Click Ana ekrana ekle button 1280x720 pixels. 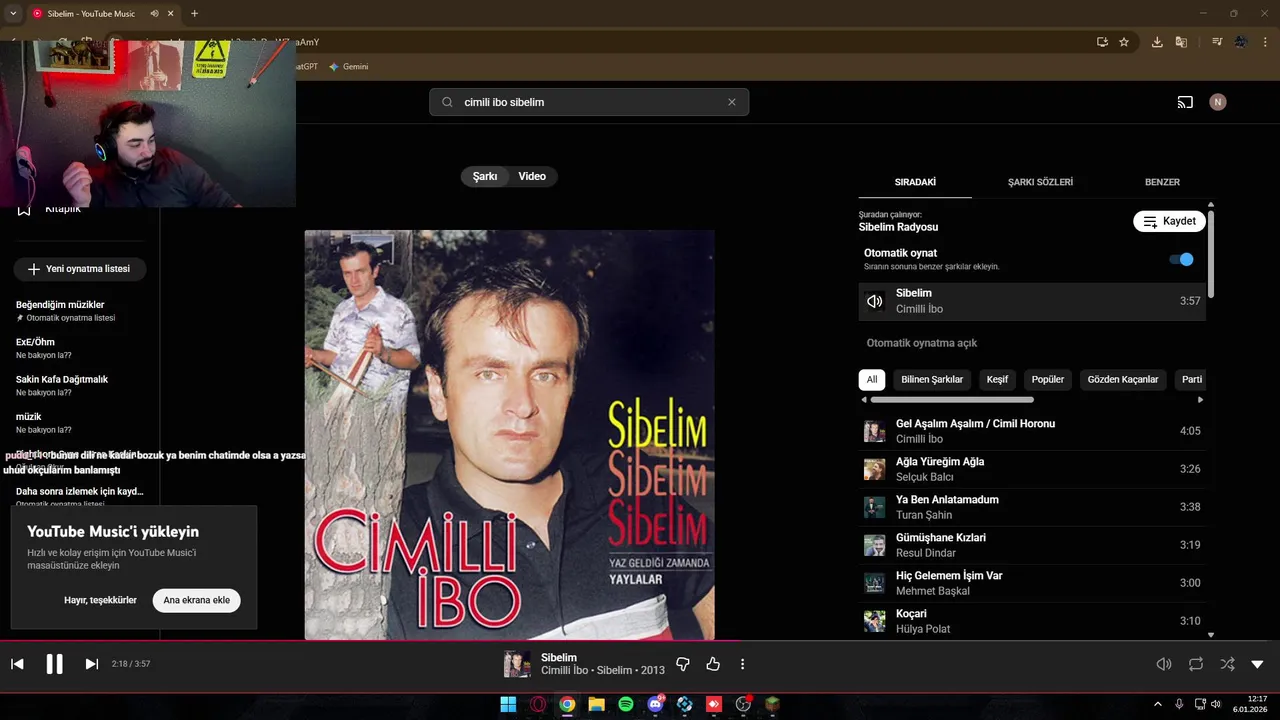pyautogui.click(x=196, y=600)
